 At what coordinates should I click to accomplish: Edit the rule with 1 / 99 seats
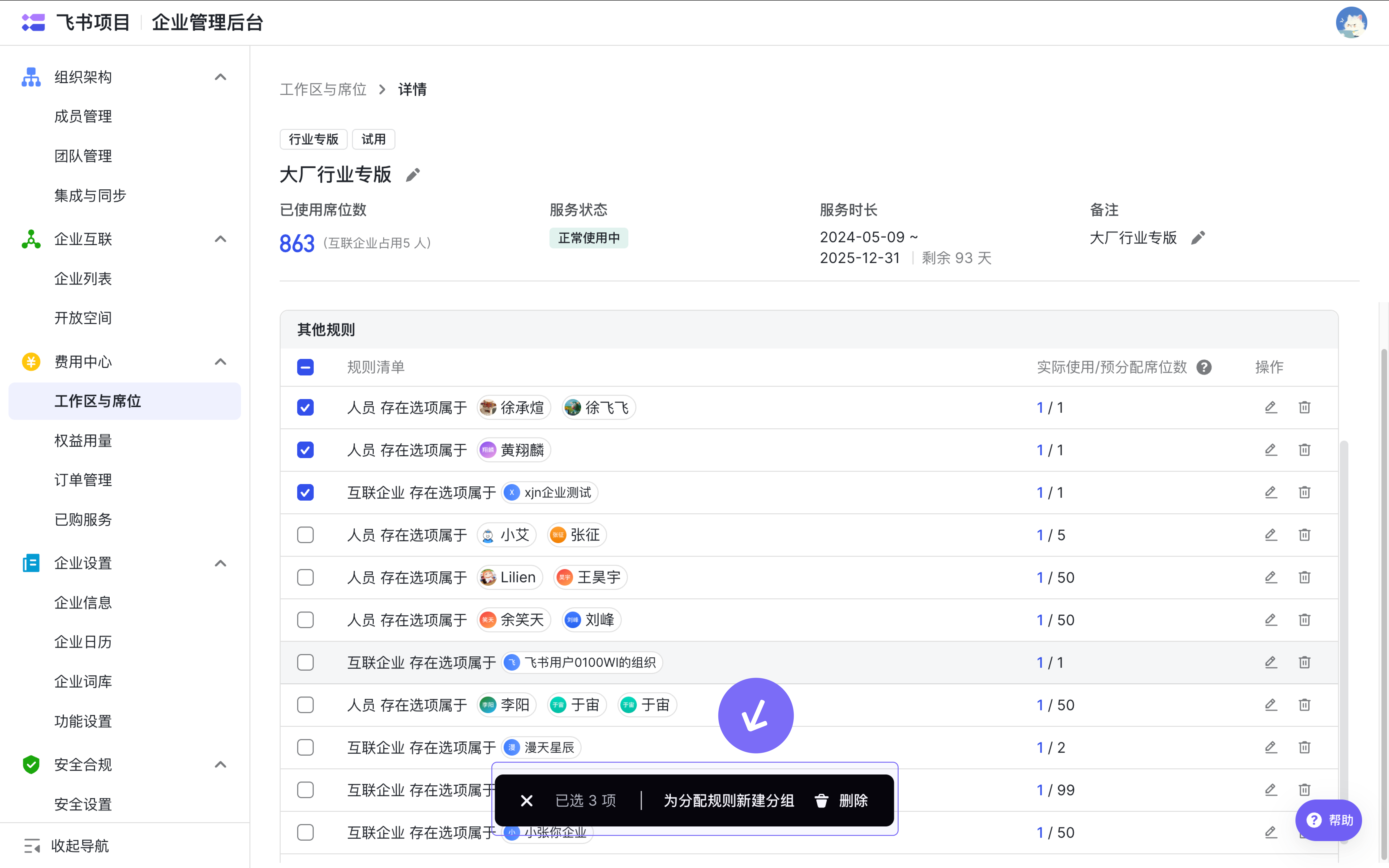tap(1271, 790)
